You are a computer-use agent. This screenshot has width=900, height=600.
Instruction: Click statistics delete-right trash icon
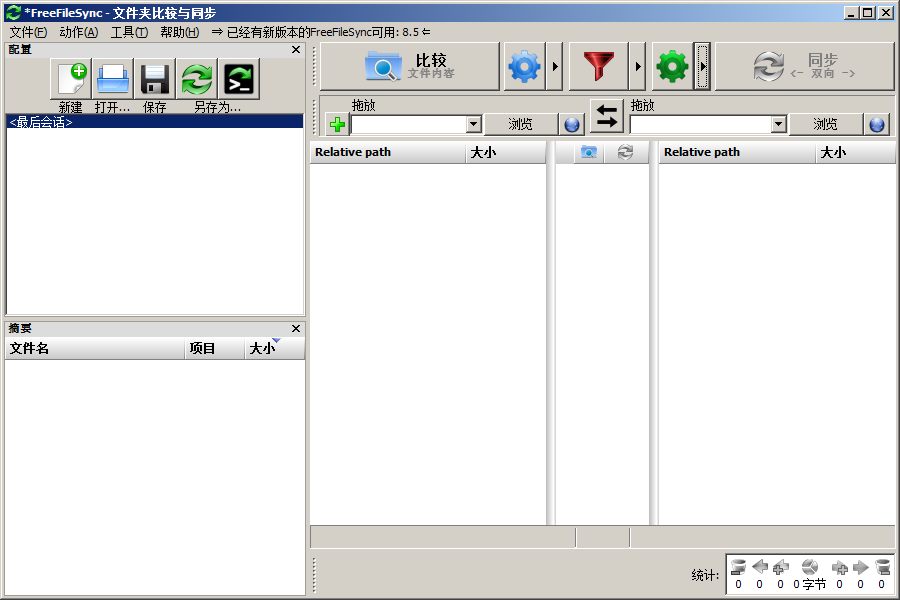point(883,567)
